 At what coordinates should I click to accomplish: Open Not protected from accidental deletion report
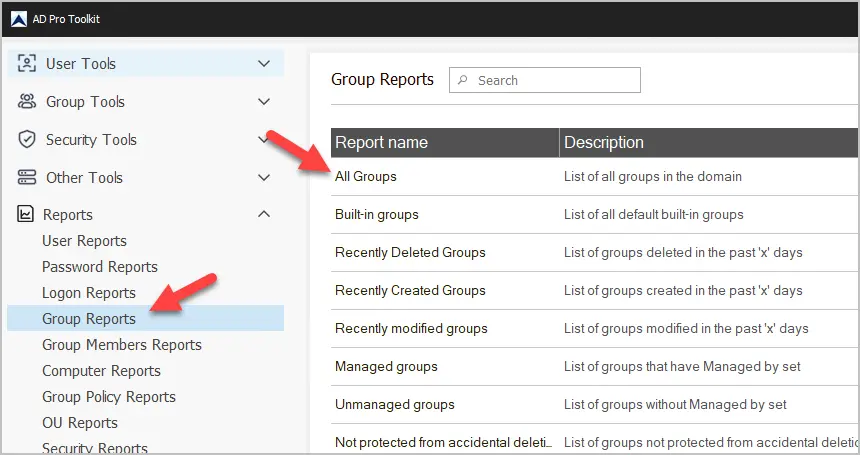tap(443, 442)
